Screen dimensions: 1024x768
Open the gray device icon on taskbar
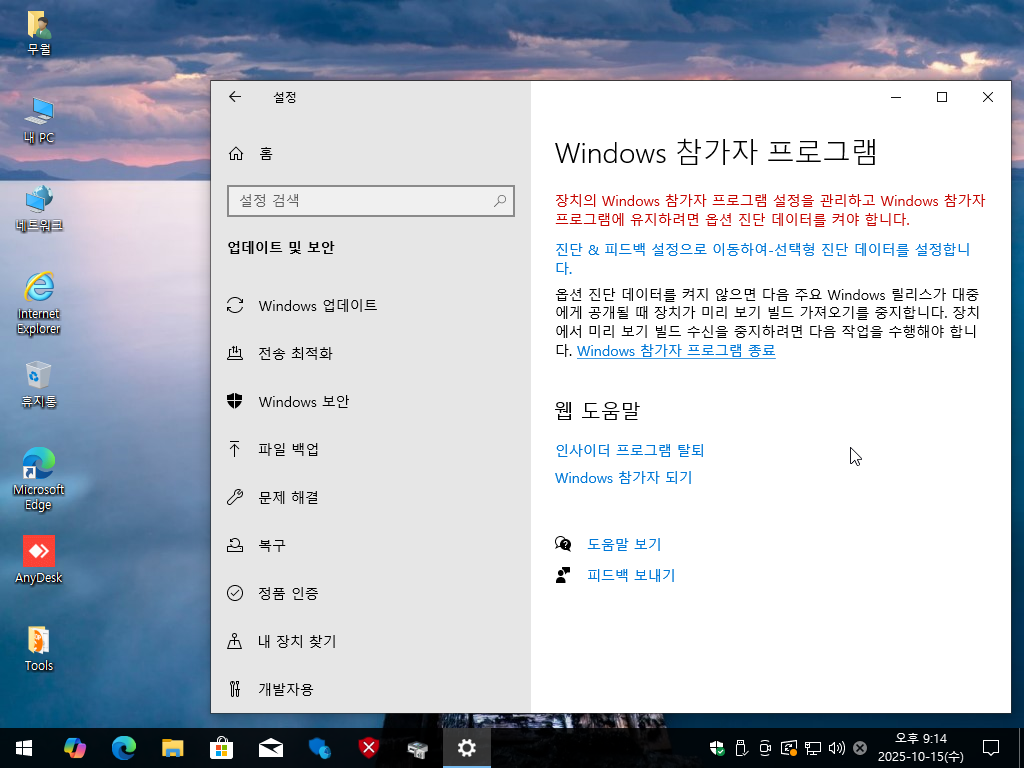[x=417, y=748]
